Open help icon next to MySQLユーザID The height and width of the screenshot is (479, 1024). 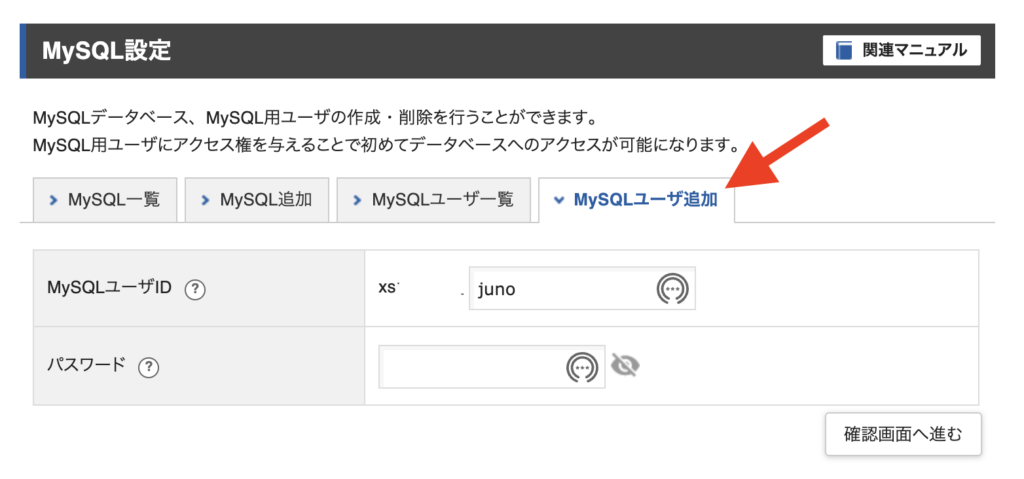(x=195, y=289)
